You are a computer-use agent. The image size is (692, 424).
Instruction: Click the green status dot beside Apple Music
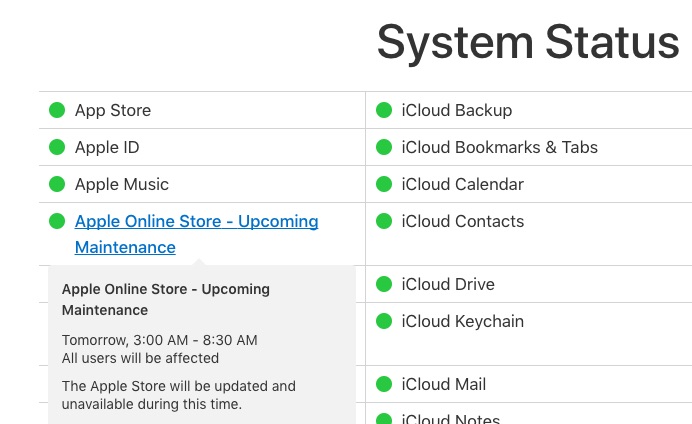[57, 184]
